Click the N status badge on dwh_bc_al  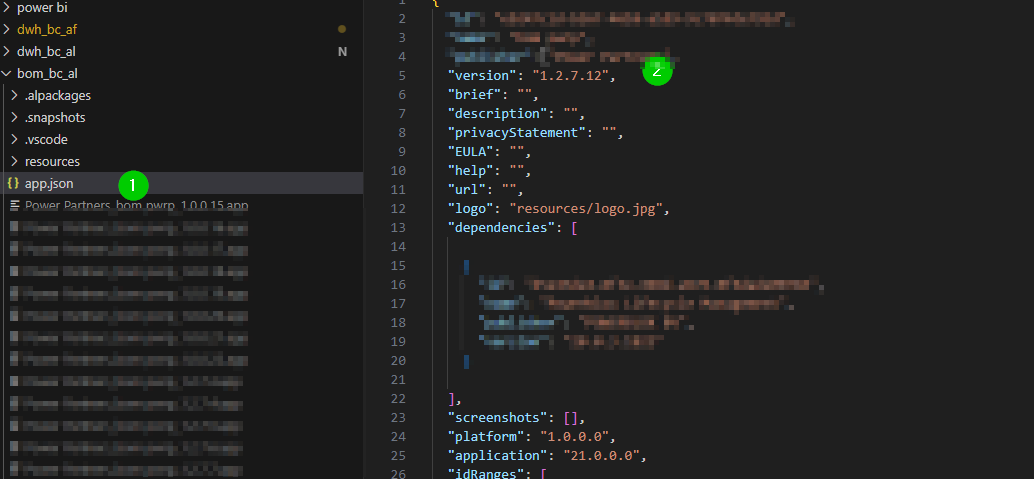tap(342, 51)
